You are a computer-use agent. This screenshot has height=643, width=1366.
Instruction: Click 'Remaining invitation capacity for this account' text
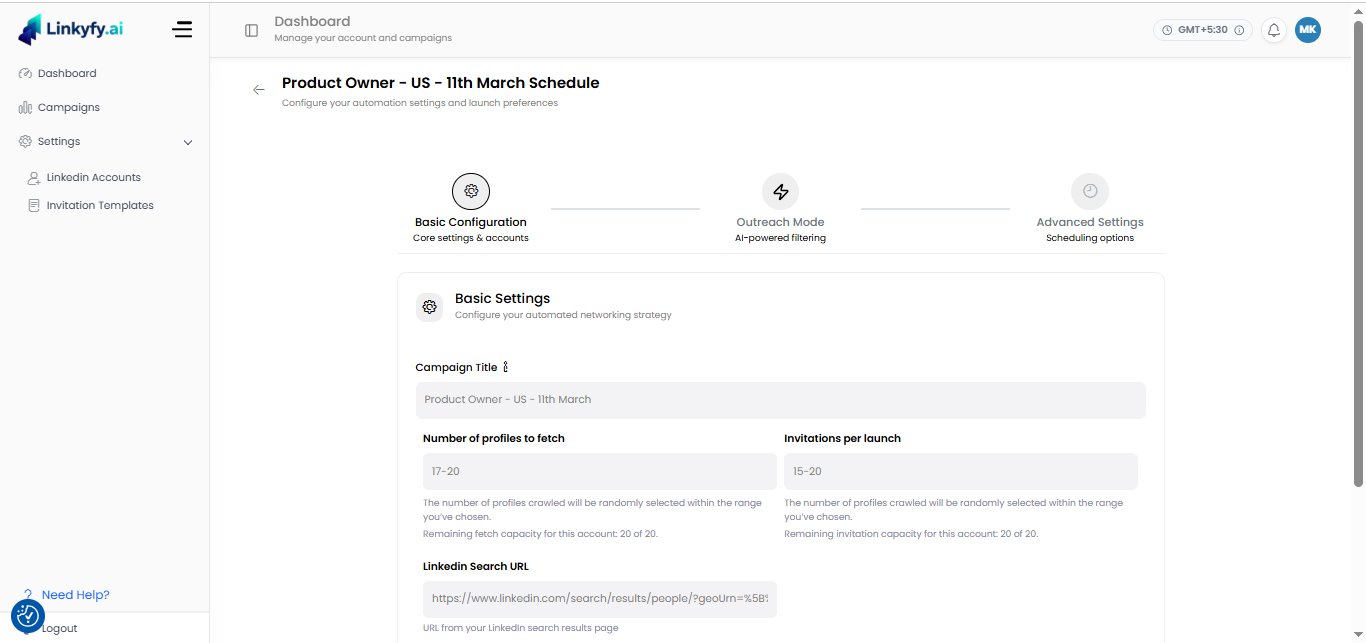pyautogui.click(x=911, y=534)
